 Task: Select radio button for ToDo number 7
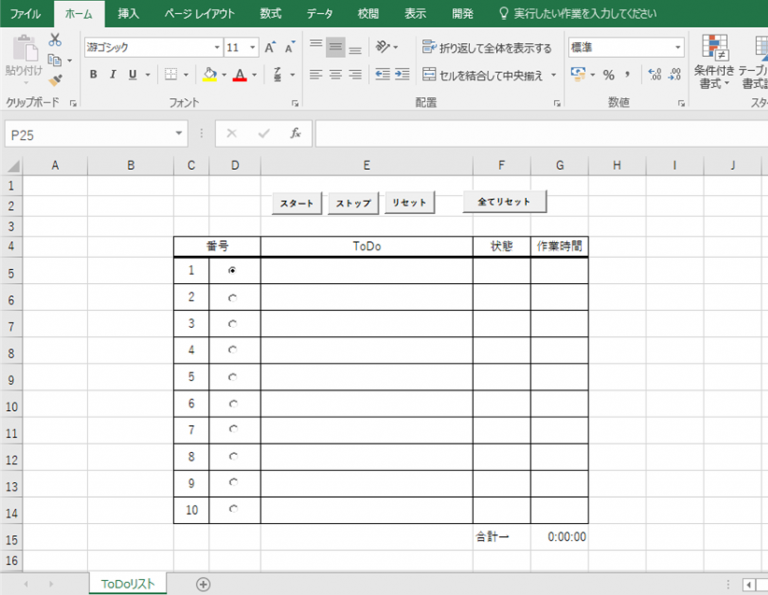[233, 429]
